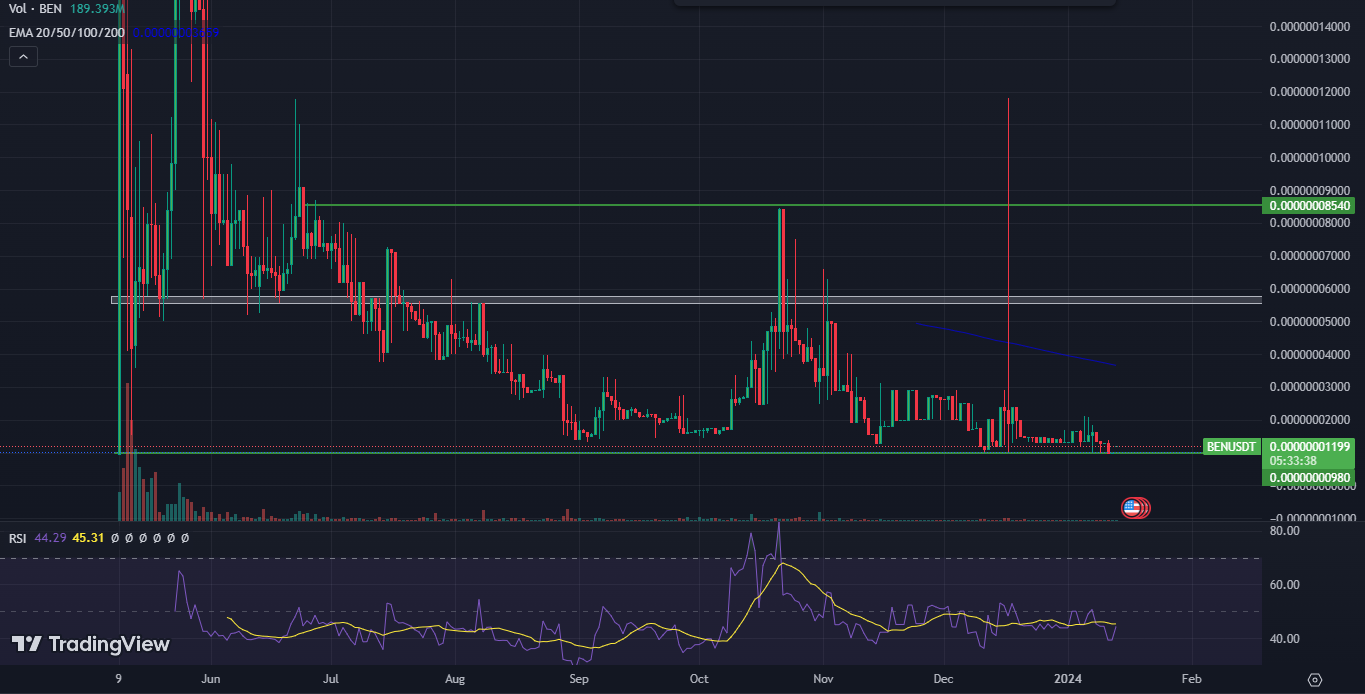Click the RSI moving average value 45.31
Viewport: 1365px width, 694px height.
click(87, 538)
